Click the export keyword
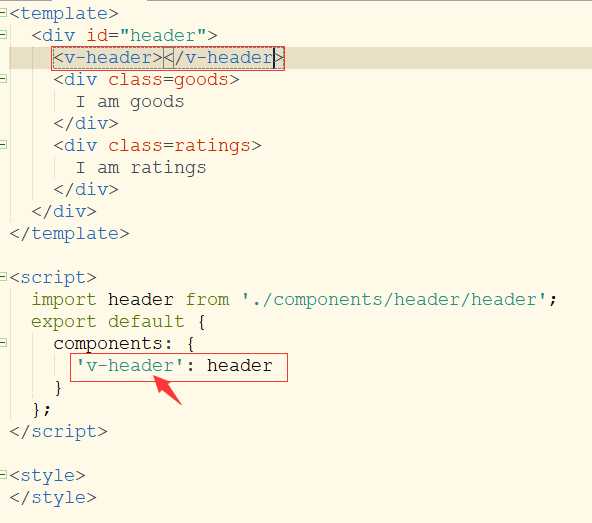 64,322
